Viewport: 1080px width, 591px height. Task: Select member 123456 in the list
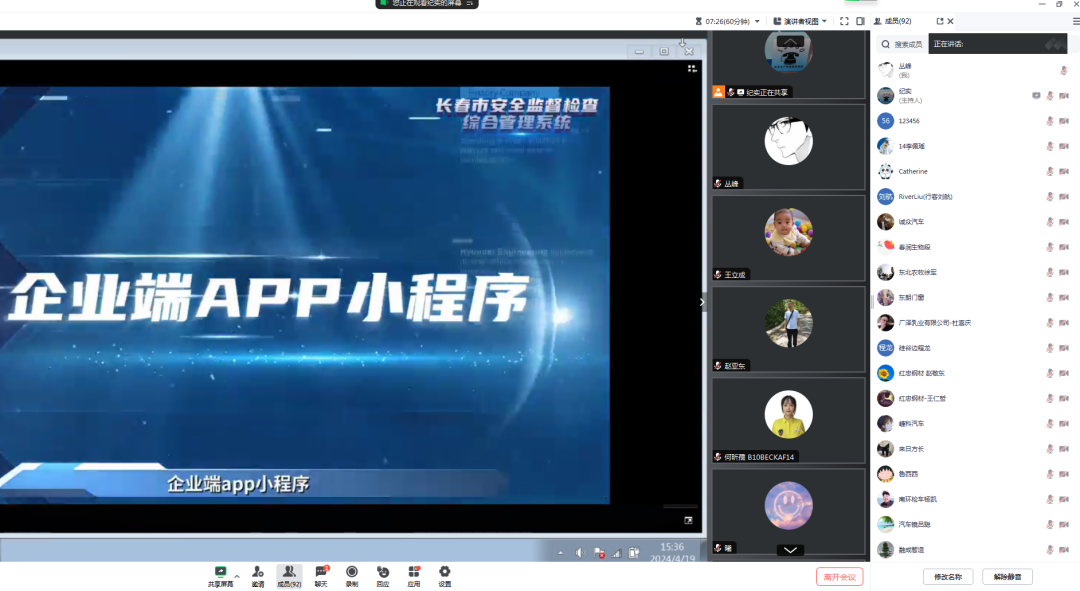pyautogui.click(x=973, y=121)
